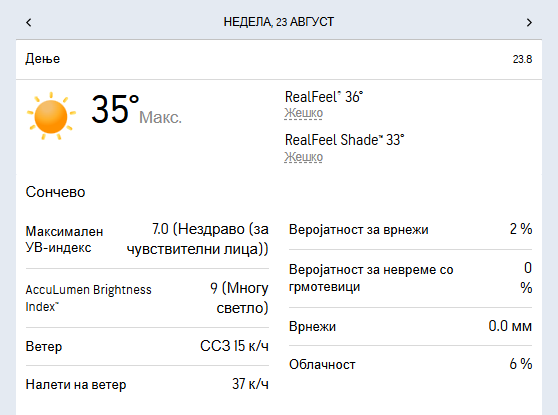Screen dimensions: 558x415
Task: Select Веројатност за невреме со грмотевици row
Action: (410, 278)
